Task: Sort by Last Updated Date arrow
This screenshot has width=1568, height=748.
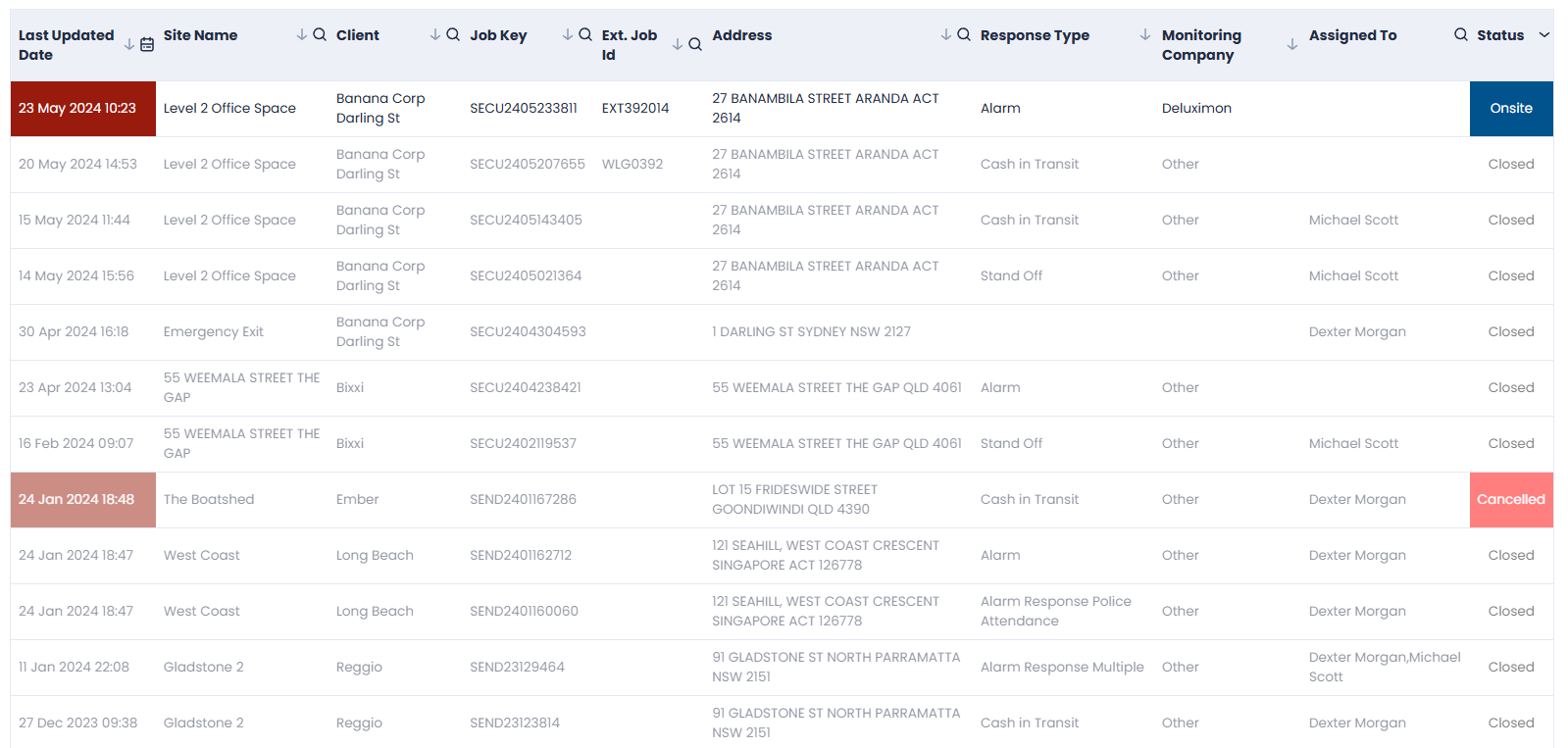Action: 129,44
